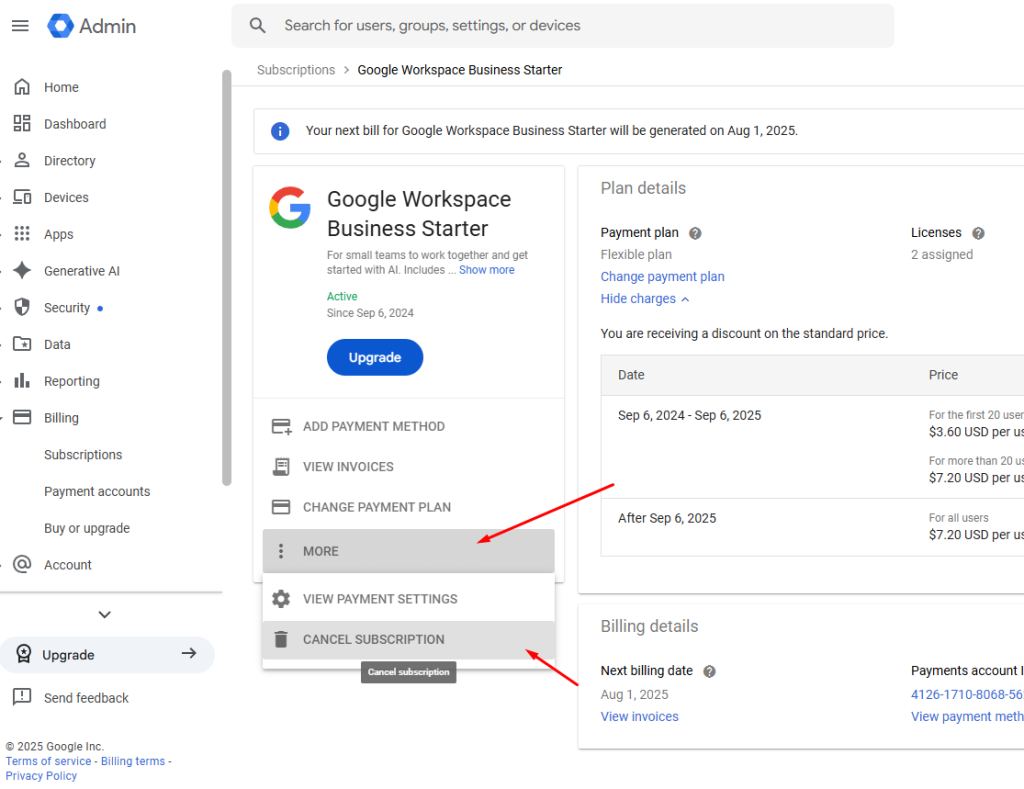Image resolution: width=1024 pixels, height=789 pixels.
Task: Click the search magnifier icon
Action: coord(257,25)
